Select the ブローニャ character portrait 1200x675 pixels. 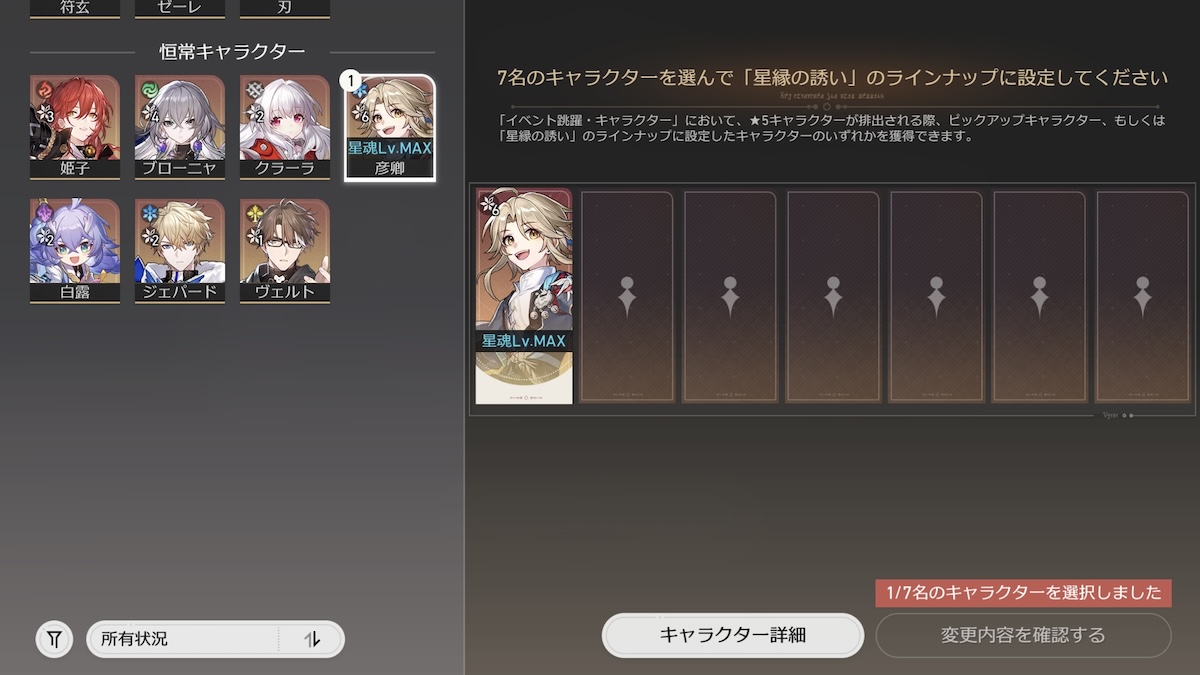click(180, 128)
